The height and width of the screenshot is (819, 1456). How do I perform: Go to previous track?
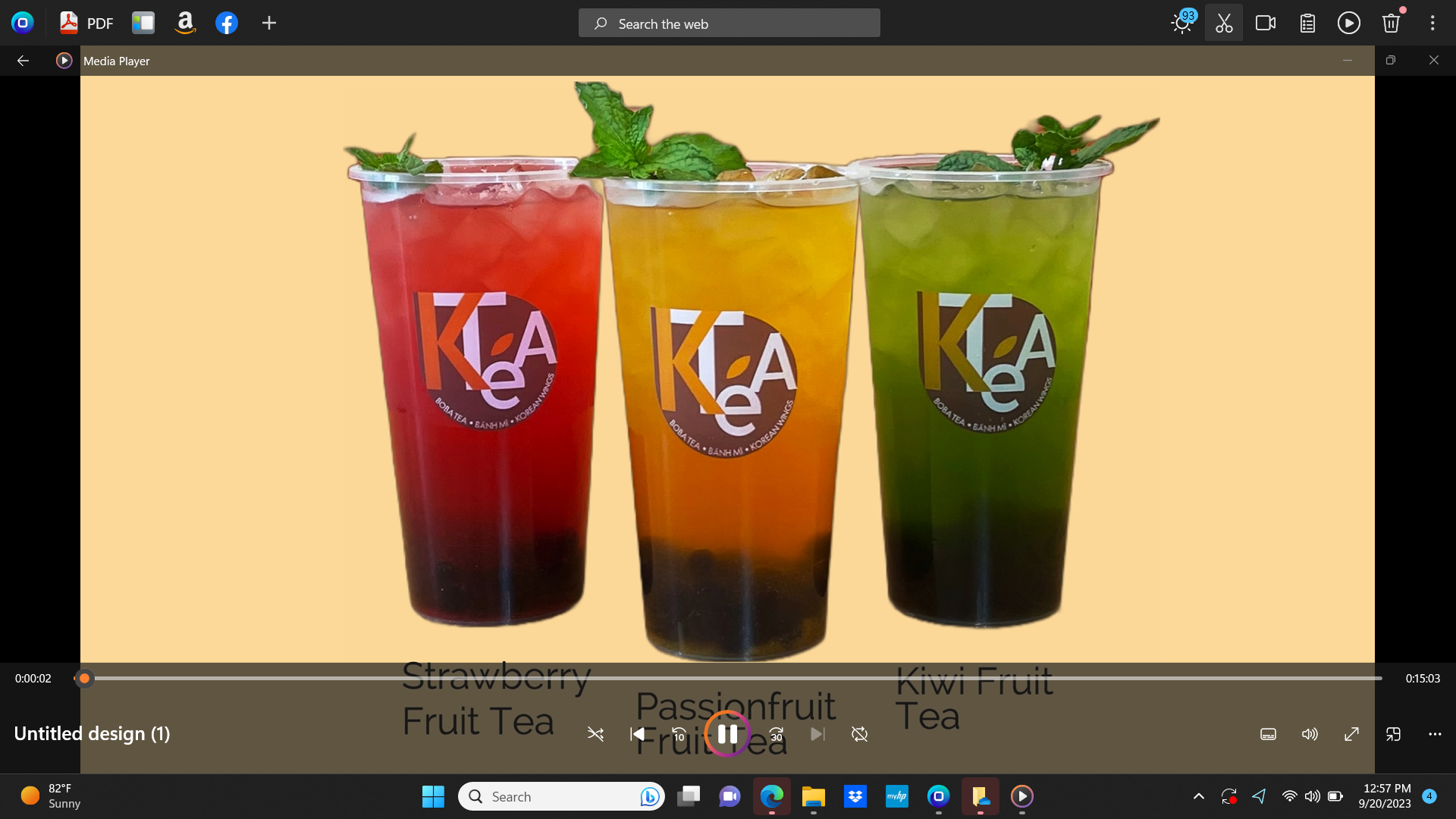point(638,734)
